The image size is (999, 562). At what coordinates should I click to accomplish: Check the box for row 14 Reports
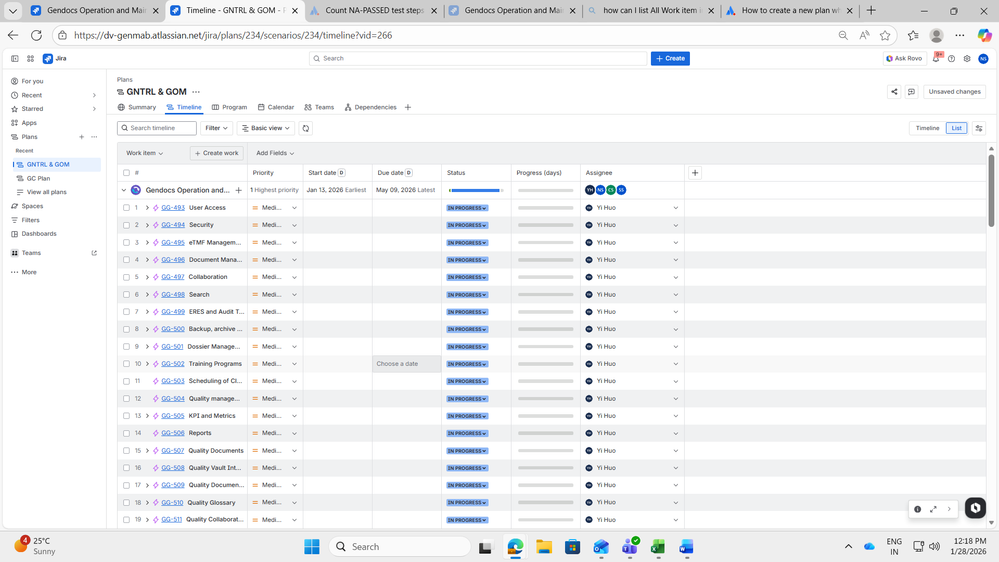point(126,433)
